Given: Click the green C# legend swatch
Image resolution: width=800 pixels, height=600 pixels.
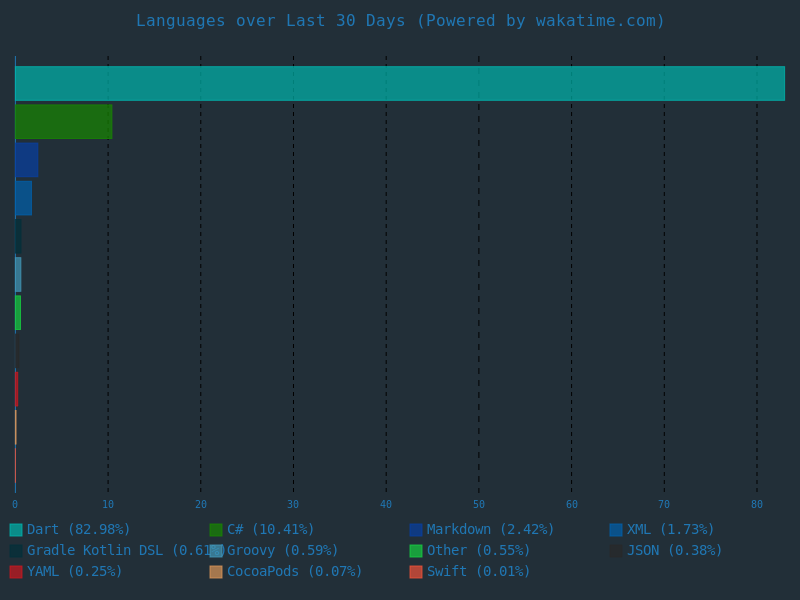Looking at the screenshot, I should [216, 530].
